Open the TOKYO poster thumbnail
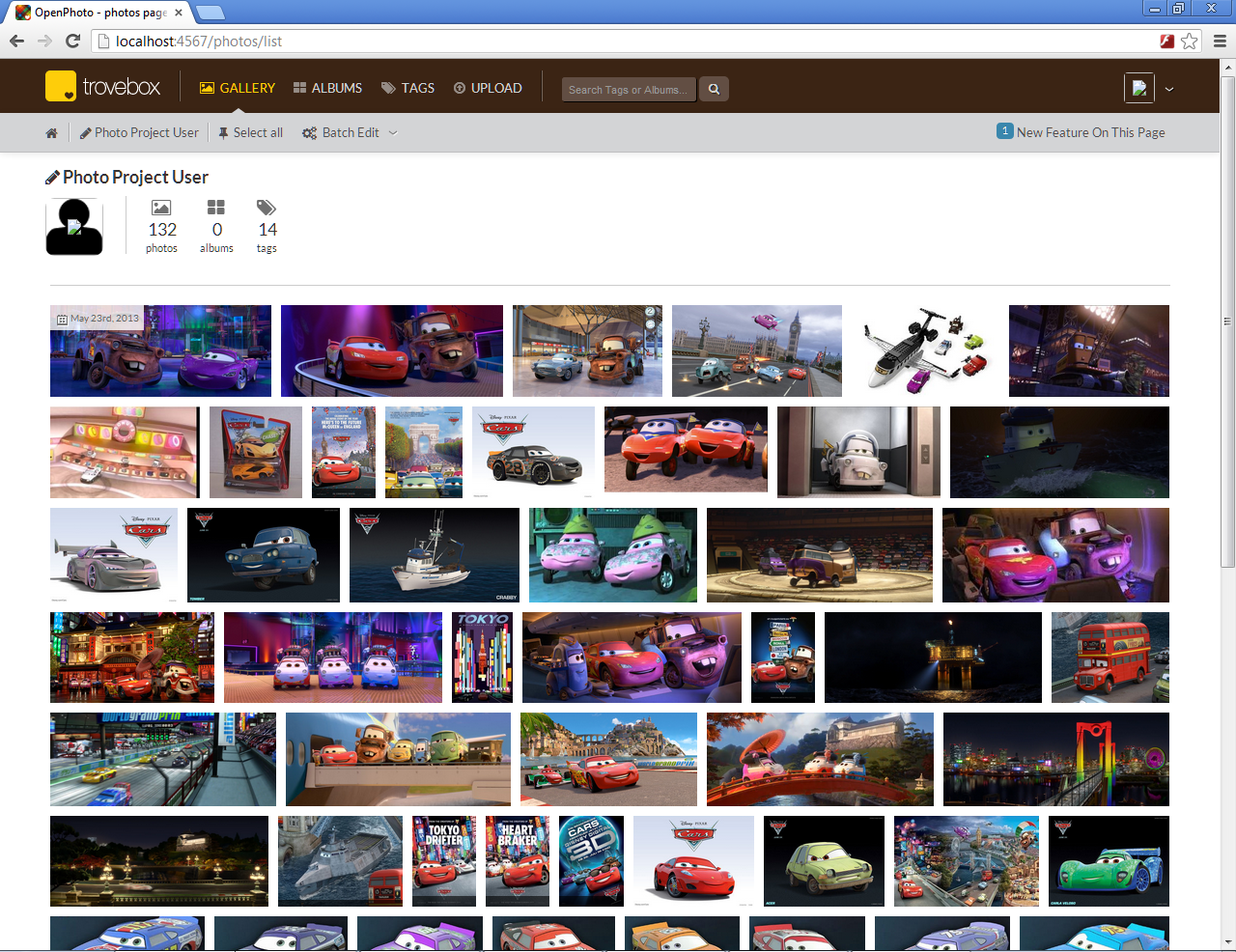 coord(482,658)
